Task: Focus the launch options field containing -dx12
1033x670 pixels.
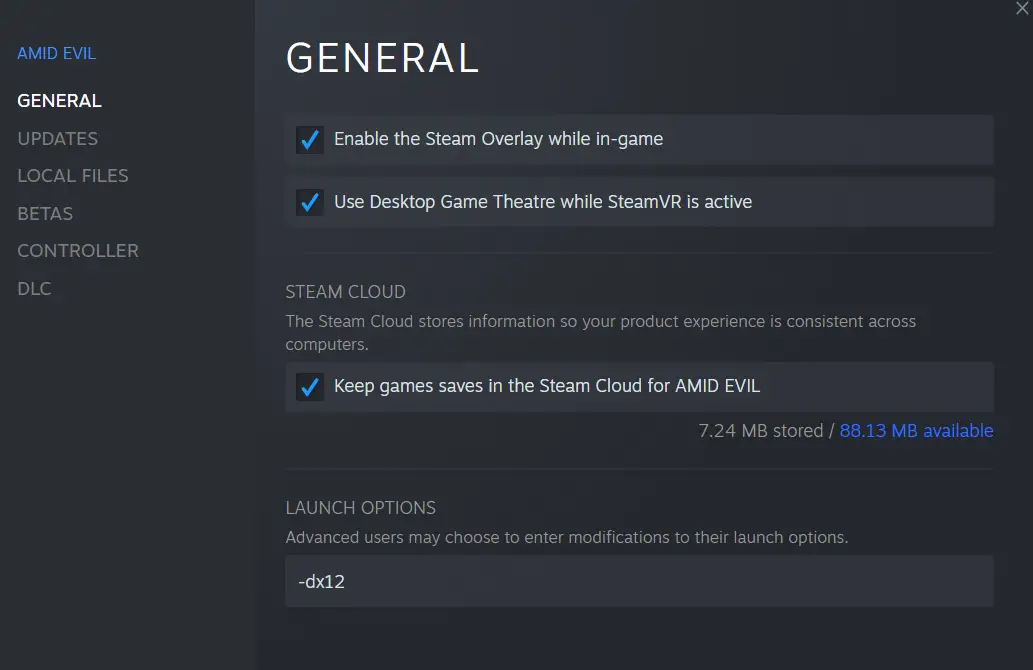Action: pyautogui.click(x=639, y=581)
